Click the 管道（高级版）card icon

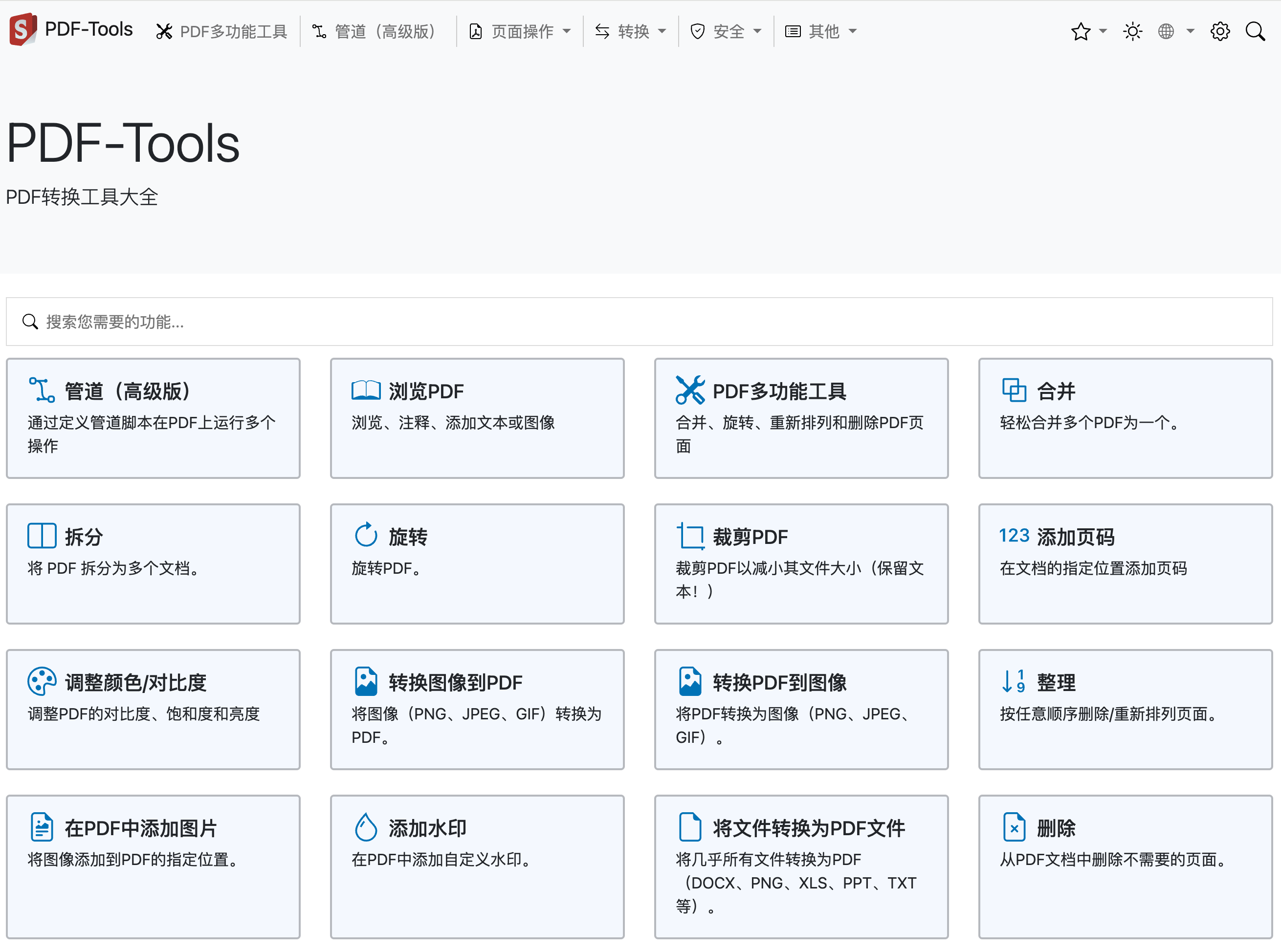coord(42,390)
